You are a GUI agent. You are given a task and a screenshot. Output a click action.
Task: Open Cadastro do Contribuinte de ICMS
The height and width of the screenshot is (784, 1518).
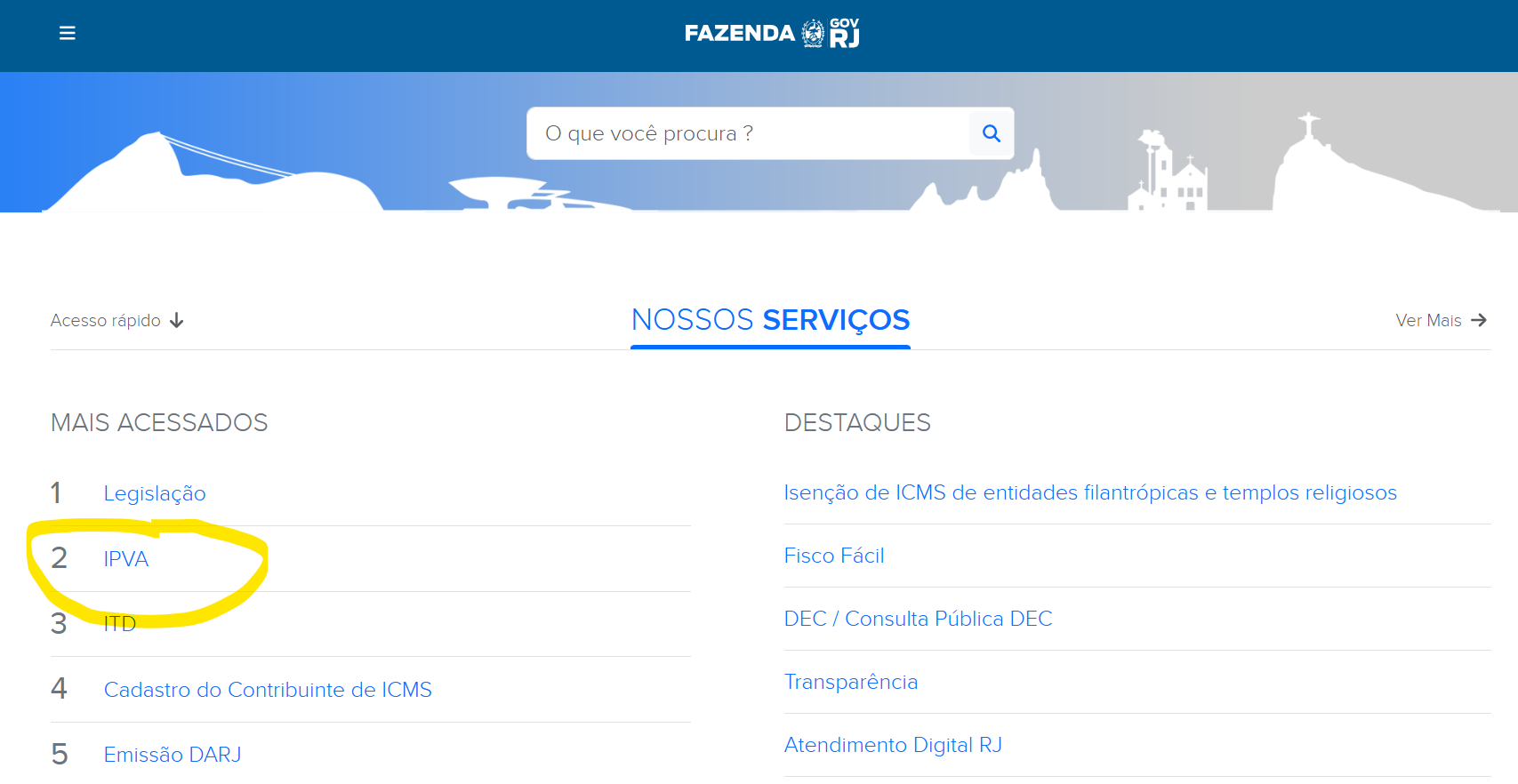click(268, 690)
